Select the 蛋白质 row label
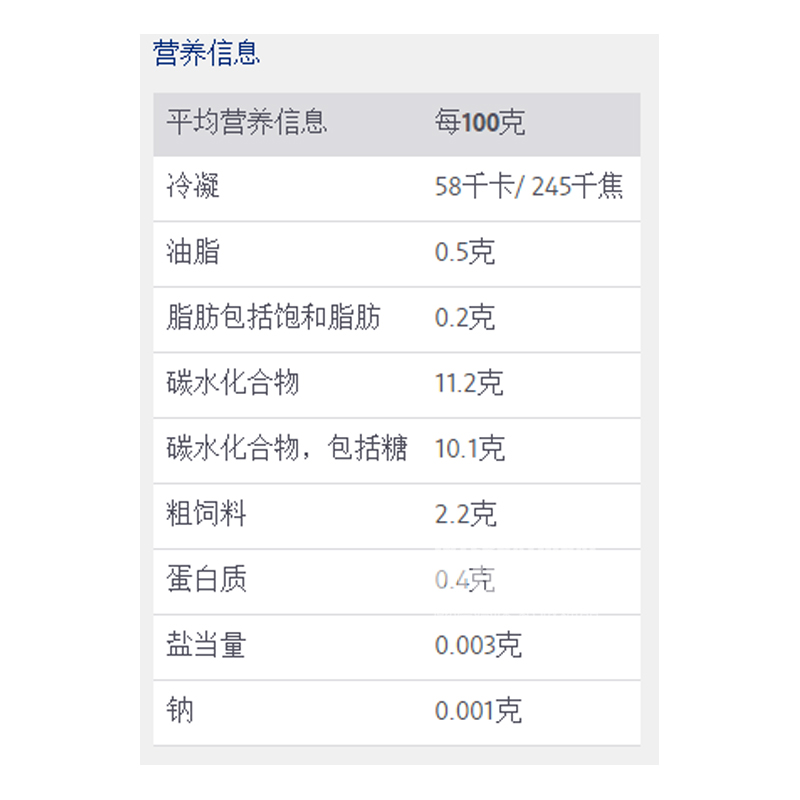This screenshot has width=800, height=800. tap(206, 580)
